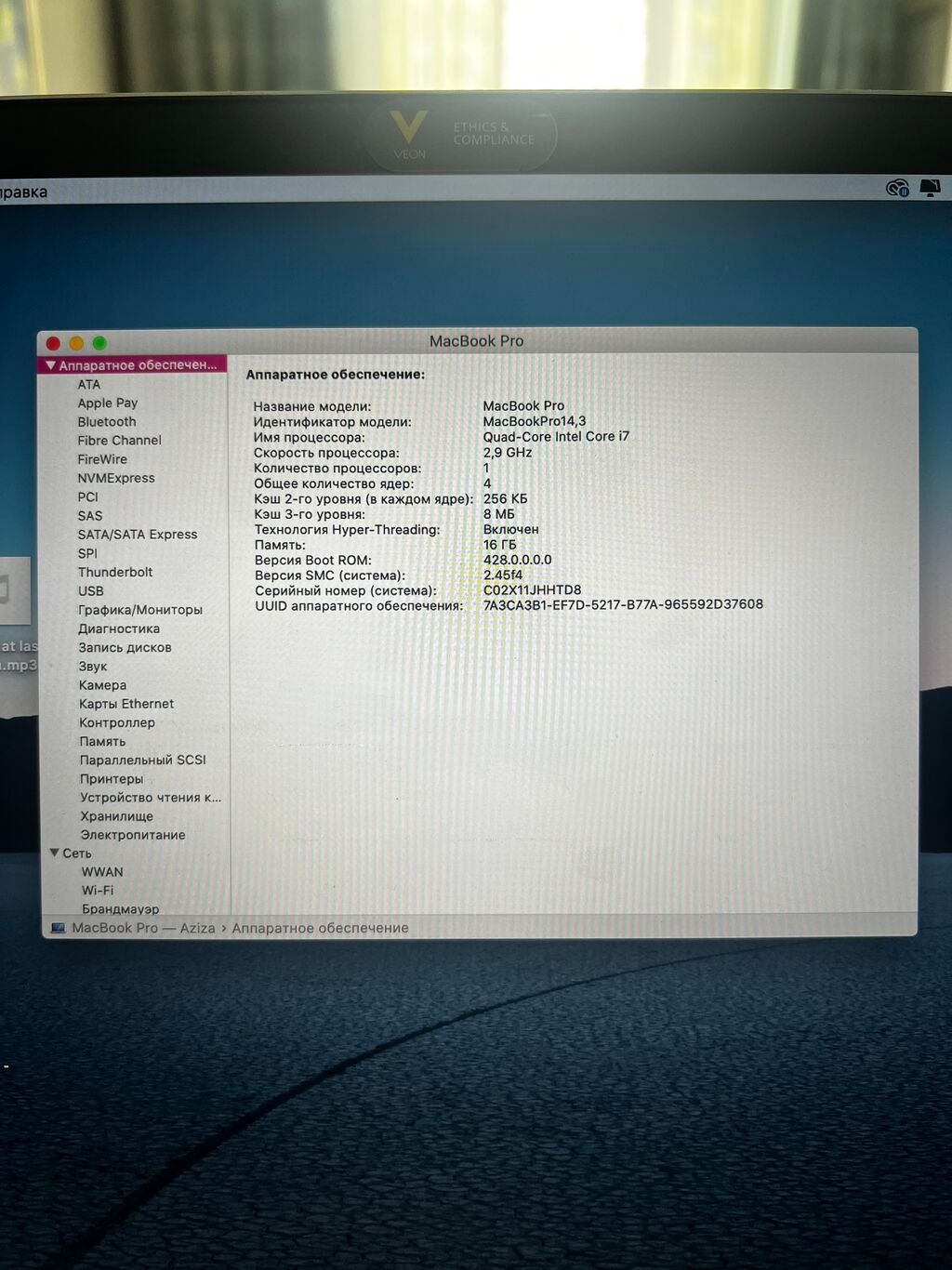Click the serial number value C02X11JHHTD8

pyautogui.click(x=532, y=590)
